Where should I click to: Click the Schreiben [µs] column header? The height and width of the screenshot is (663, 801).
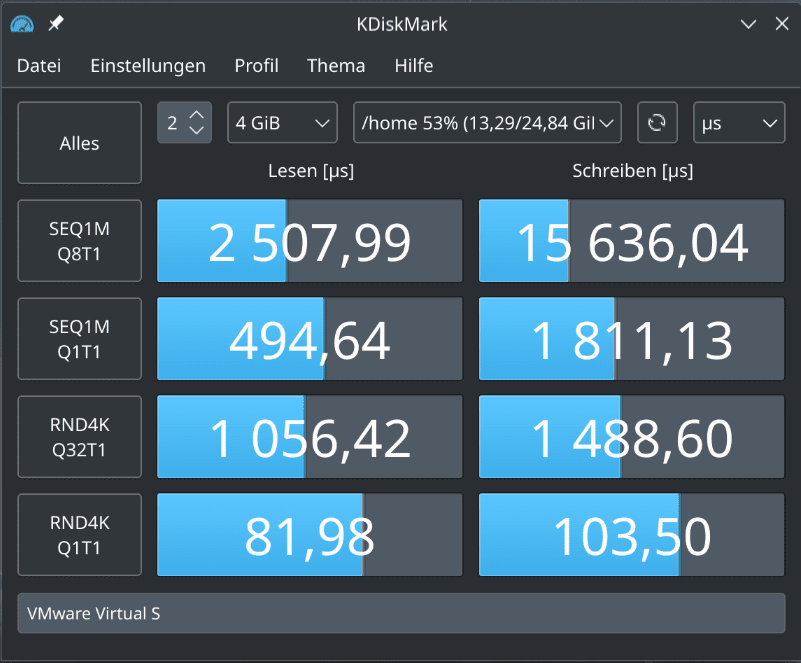(x=632, y=171)
